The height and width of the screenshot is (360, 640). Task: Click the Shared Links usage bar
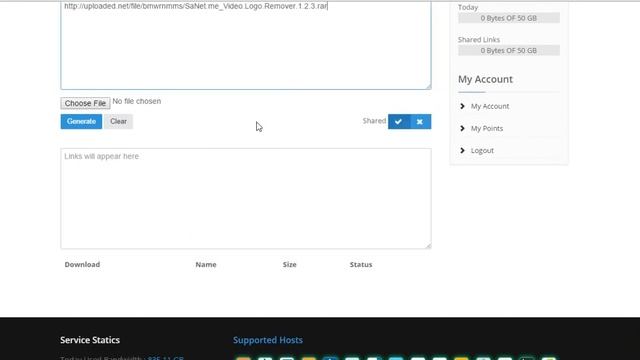pyautogui.click(x=509, y=51)
